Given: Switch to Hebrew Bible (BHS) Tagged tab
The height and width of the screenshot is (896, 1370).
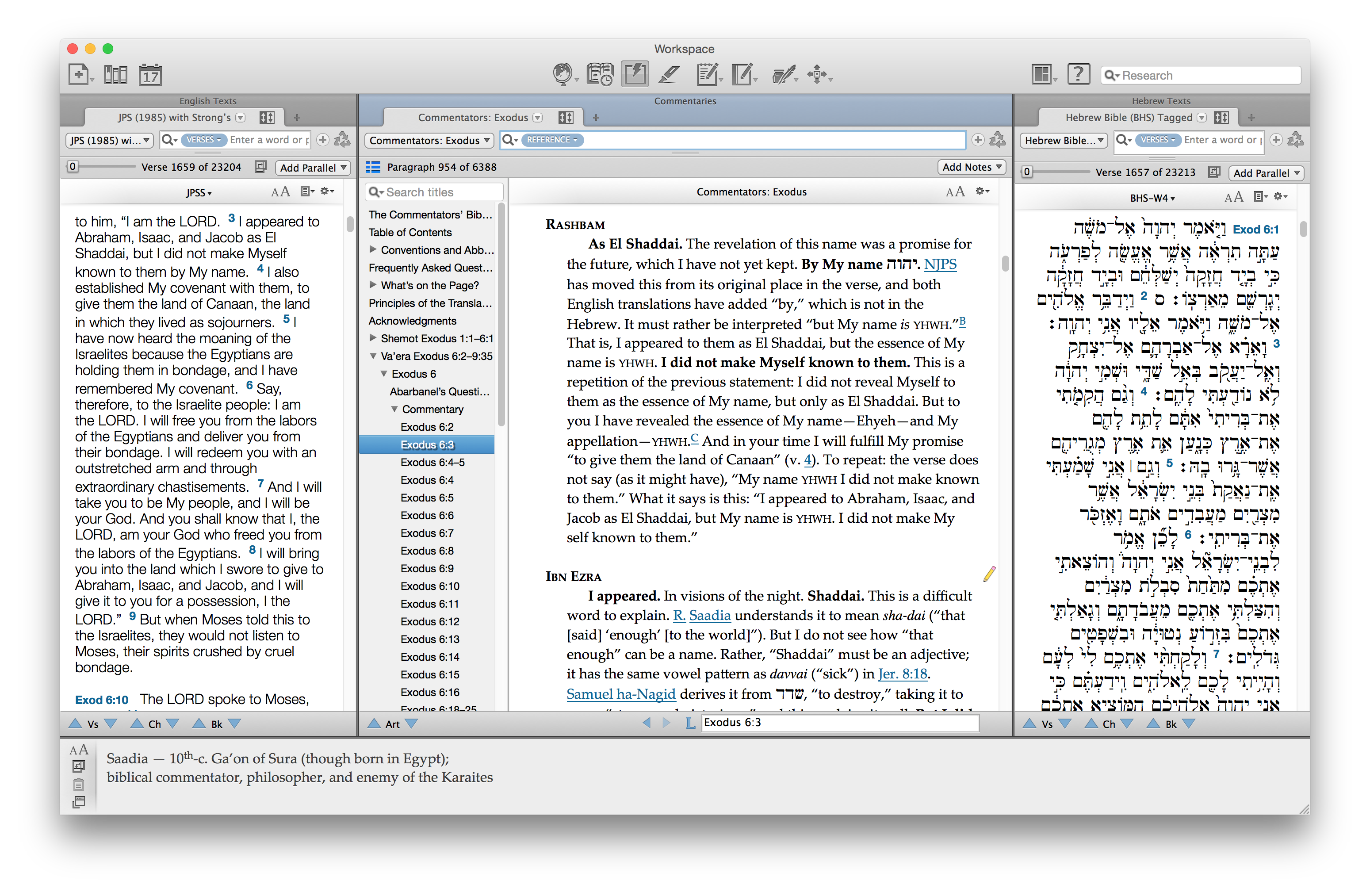Looking at the screenshot, I should point(1128,118).
